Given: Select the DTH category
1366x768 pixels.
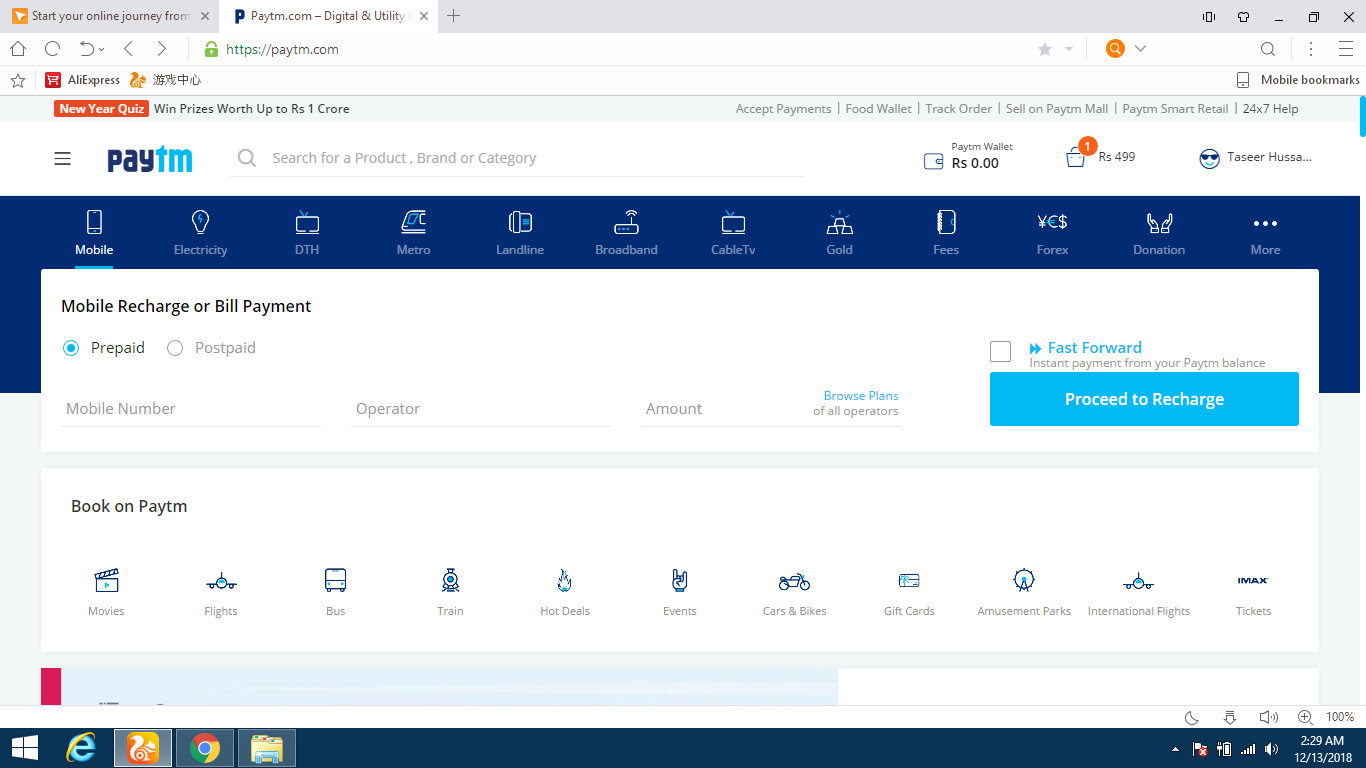Looking at the screenshot, I should pyautogui.click(x=307, y=233).
